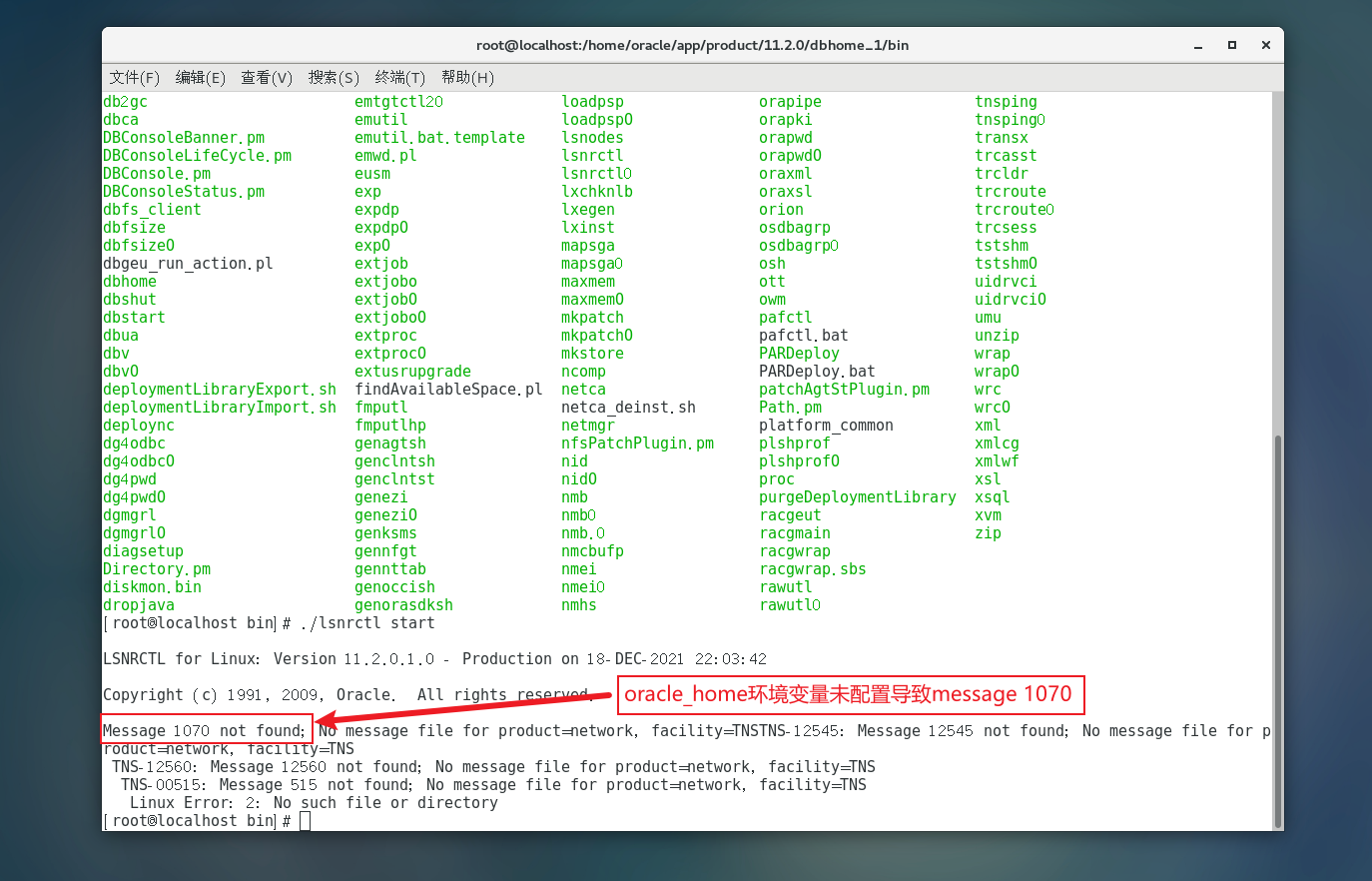
Task: Click the file name zip
Action: [x=988, y=533]
